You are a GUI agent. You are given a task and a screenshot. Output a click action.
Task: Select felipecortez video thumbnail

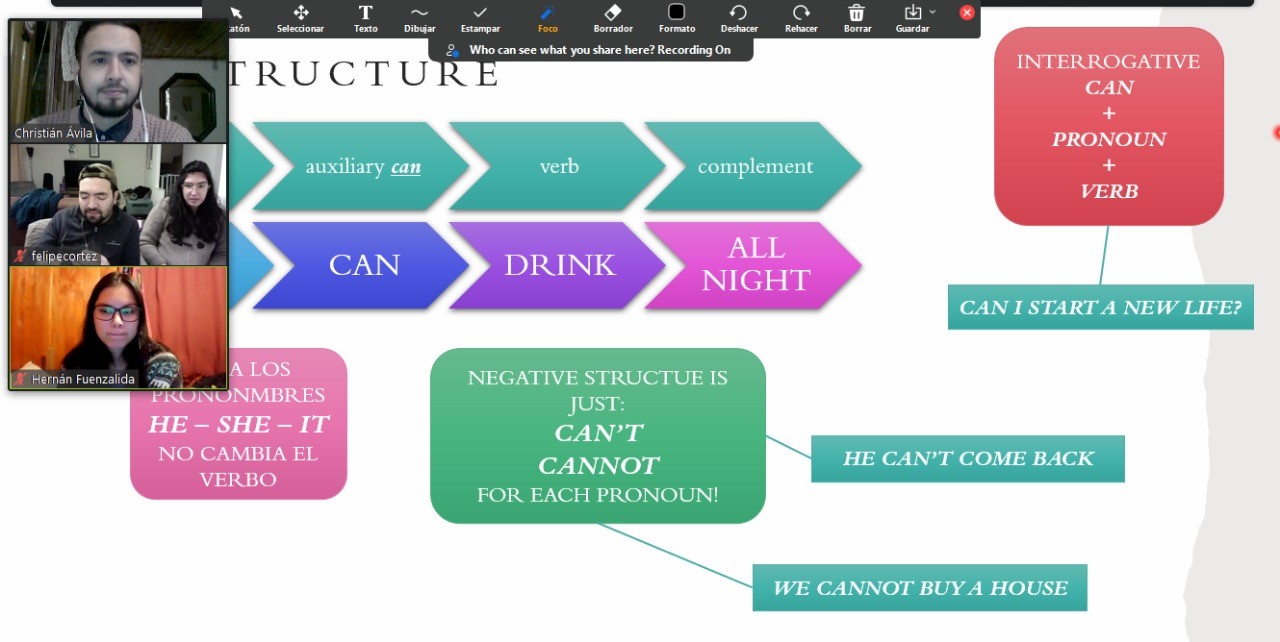(118, 205)
